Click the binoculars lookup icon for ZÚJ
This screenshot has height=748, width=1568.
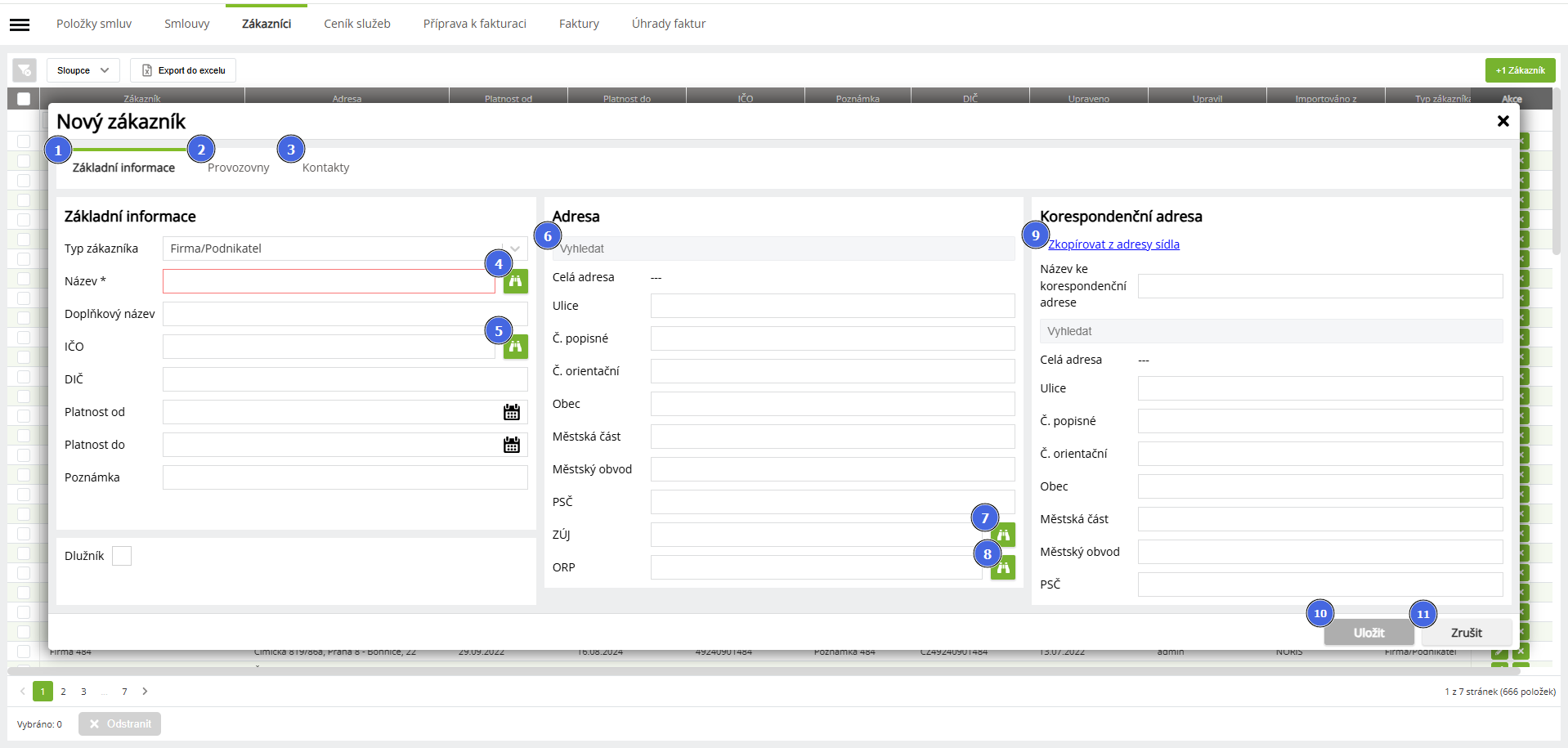[1003, 535]
